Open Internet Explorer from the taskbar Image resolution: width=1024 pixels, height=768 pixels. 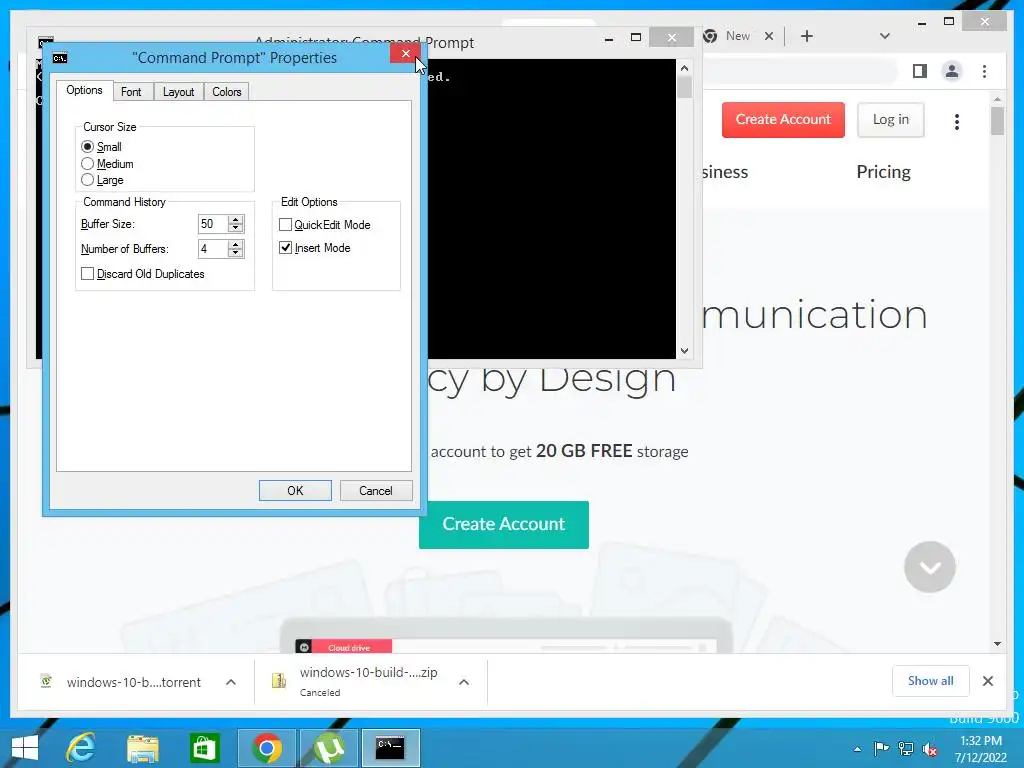[x=82, y=748]
